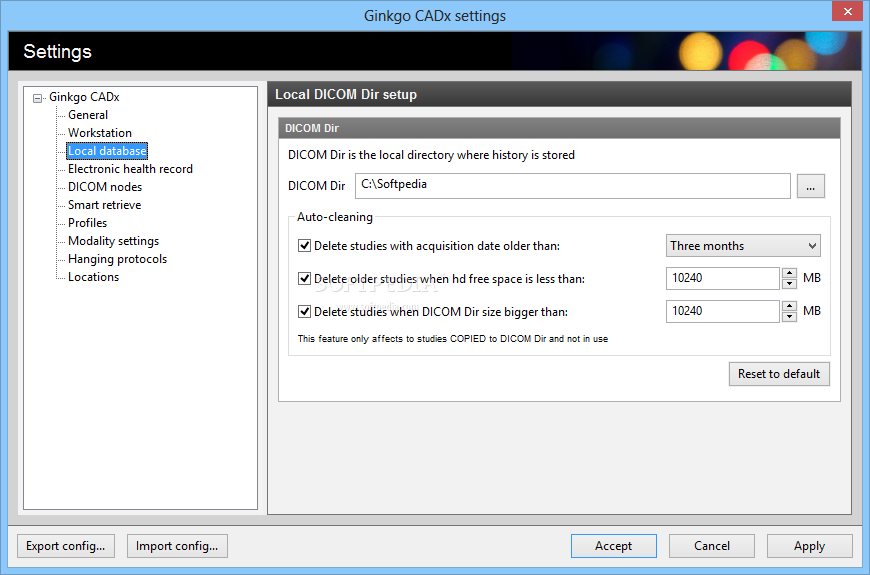Open Locations settings page
Viewport: 870px width, 575px height.
[93, 277]
